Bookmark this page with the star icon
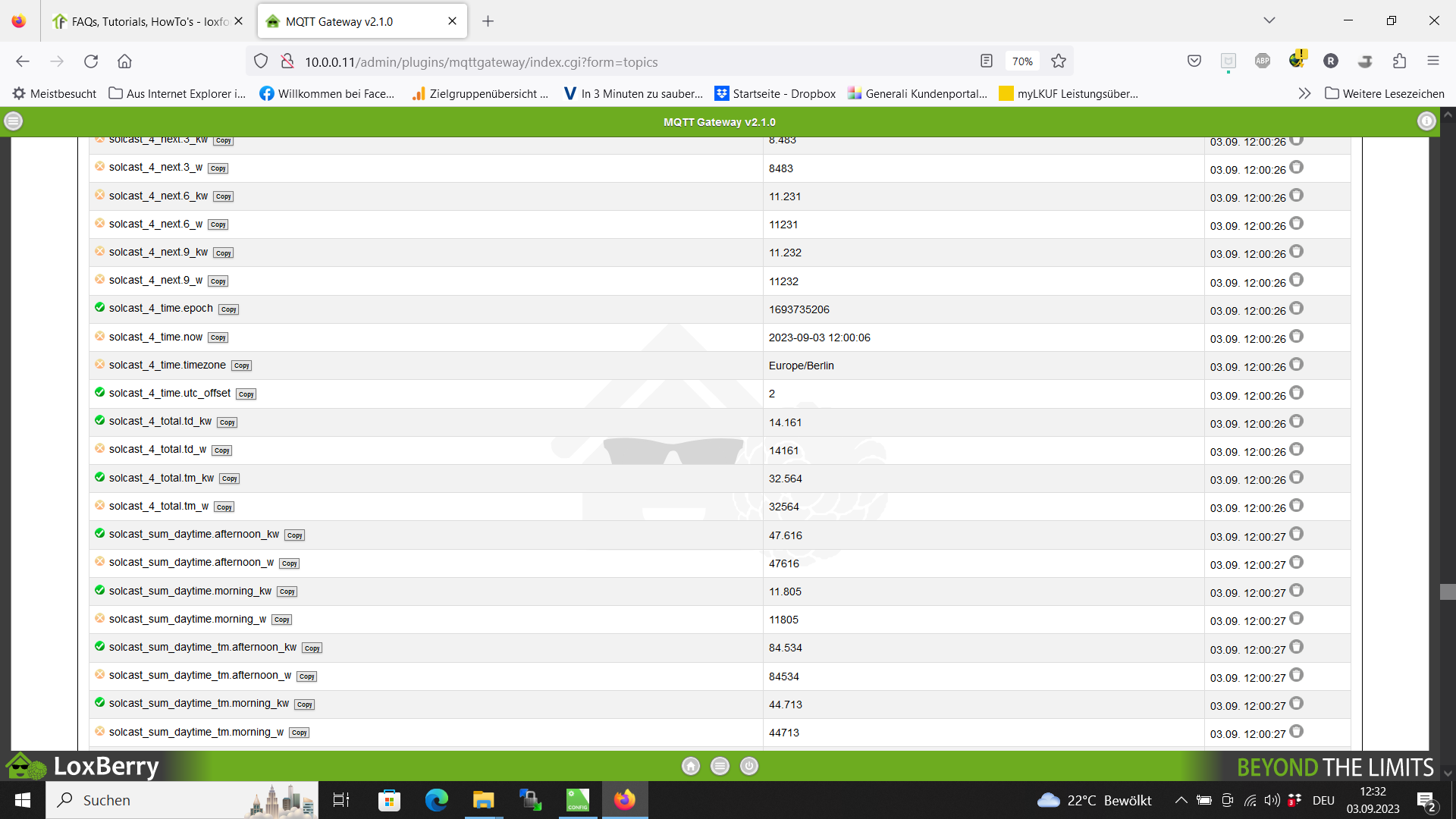The image size is (1456, 819). 1059,61
